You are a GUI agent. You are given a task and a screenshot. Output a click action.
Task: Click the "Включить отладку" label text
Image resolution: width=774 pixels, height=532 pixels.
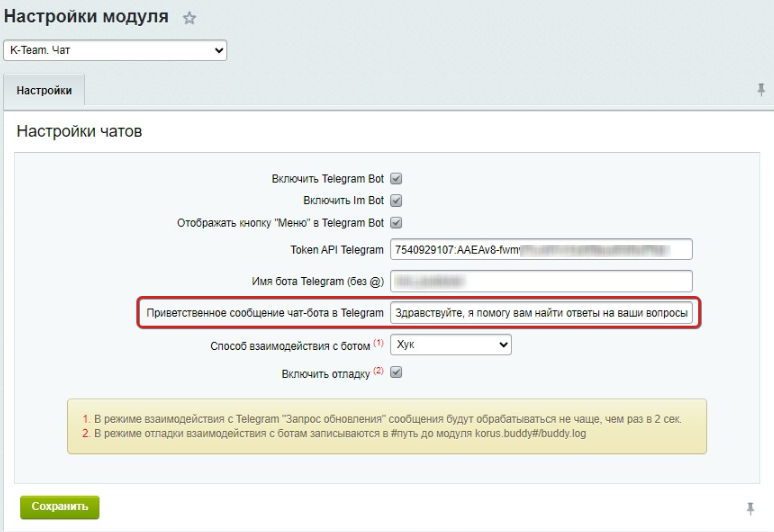pos(326,374)
